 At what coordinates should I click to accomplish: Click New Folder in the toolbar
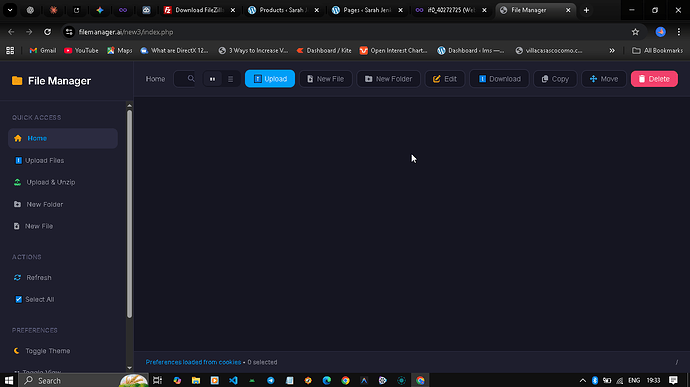(x=388, y=79)
